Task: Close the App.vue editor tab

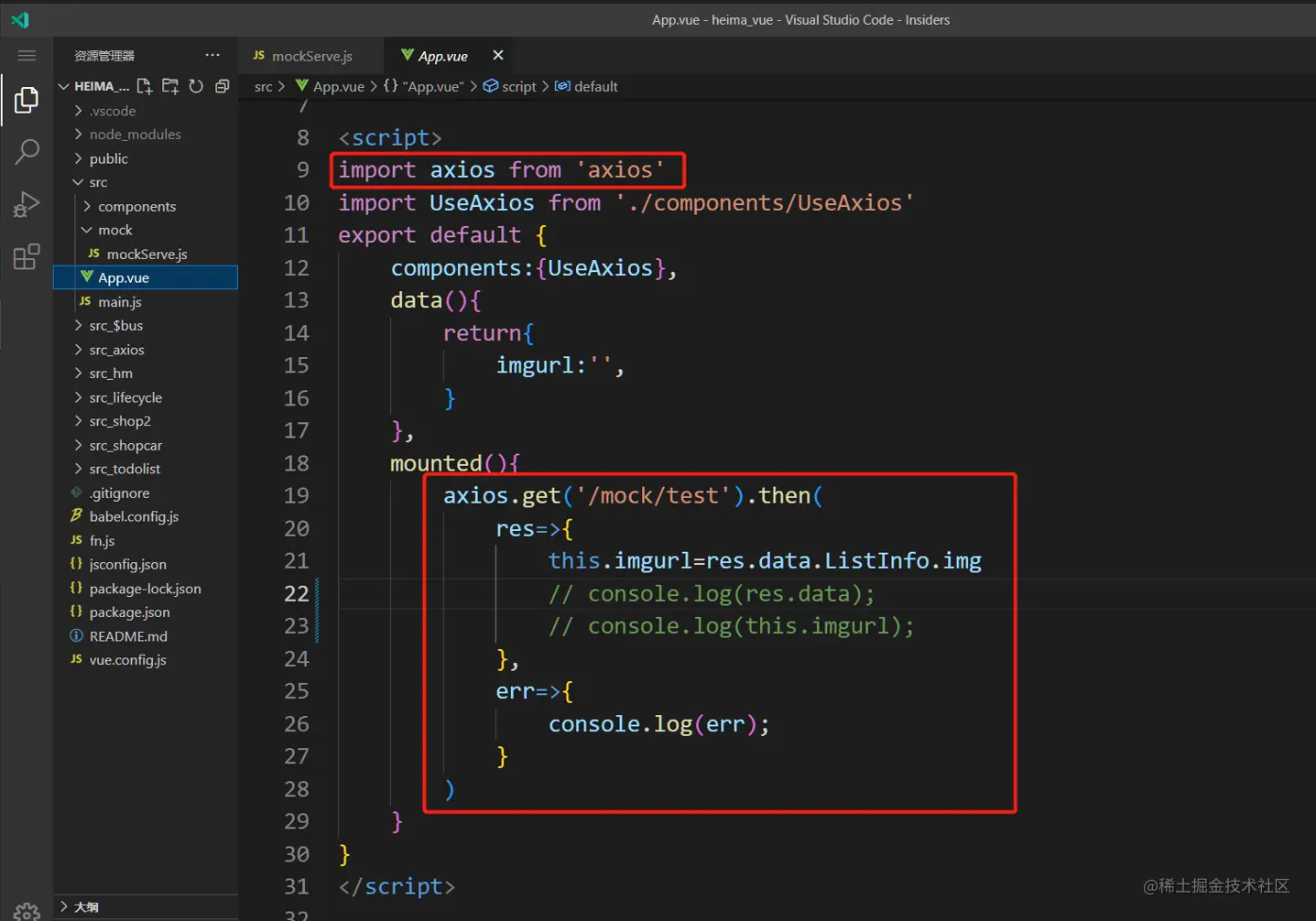Action: coord(498,55)
